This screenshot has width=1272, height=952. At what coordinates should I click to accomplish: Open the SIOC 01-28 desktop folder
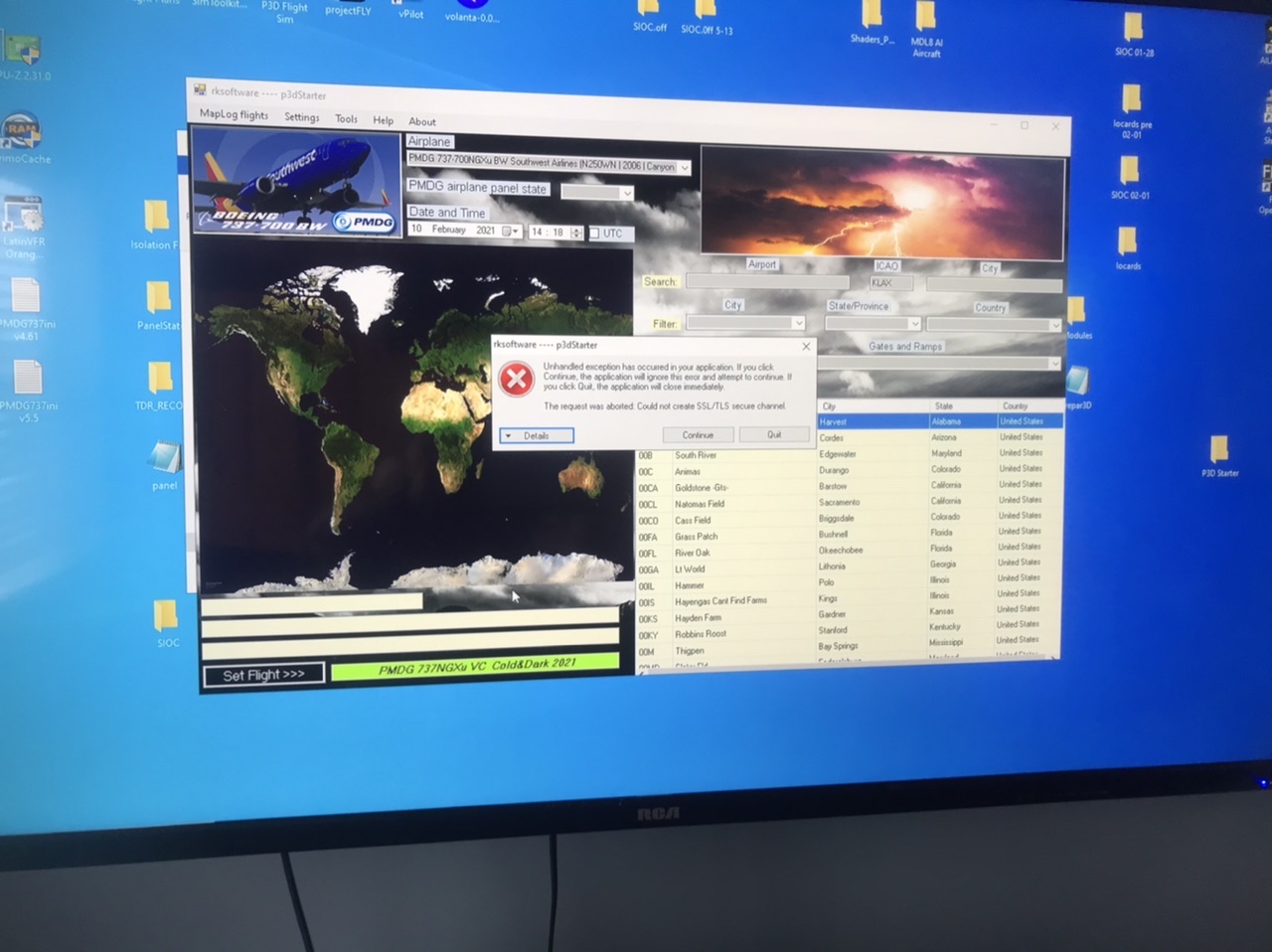pos(1134,35)
